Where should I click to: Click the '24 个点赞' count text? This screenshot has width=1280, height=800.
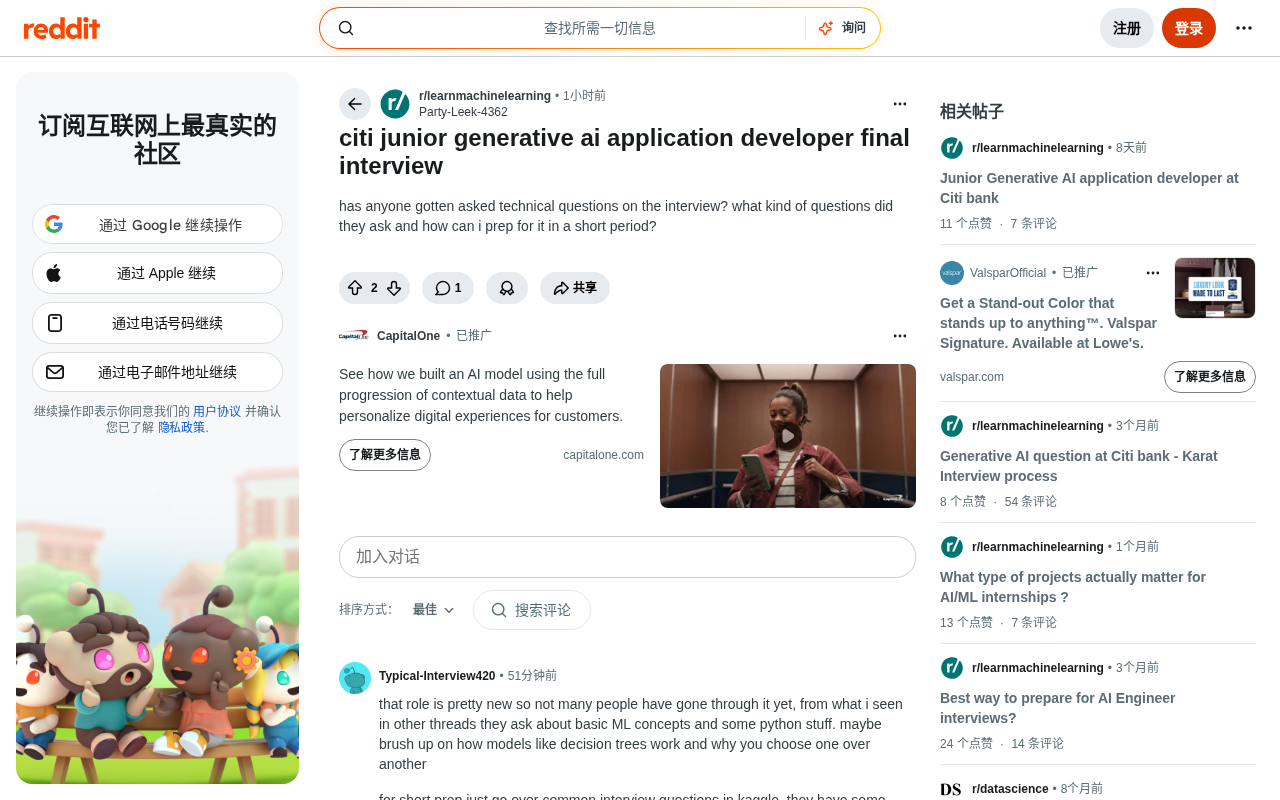point(966,744)
